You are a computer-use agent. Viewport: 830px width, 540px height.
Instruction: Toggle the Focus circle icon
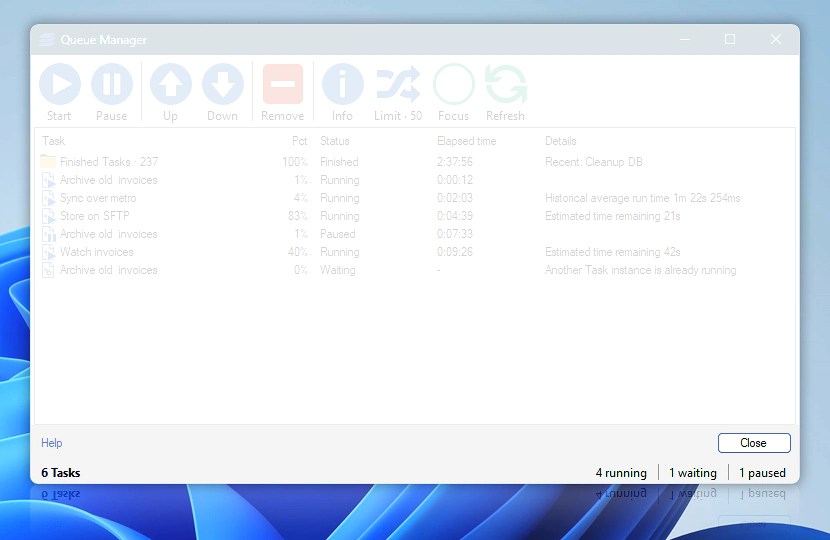454,84
